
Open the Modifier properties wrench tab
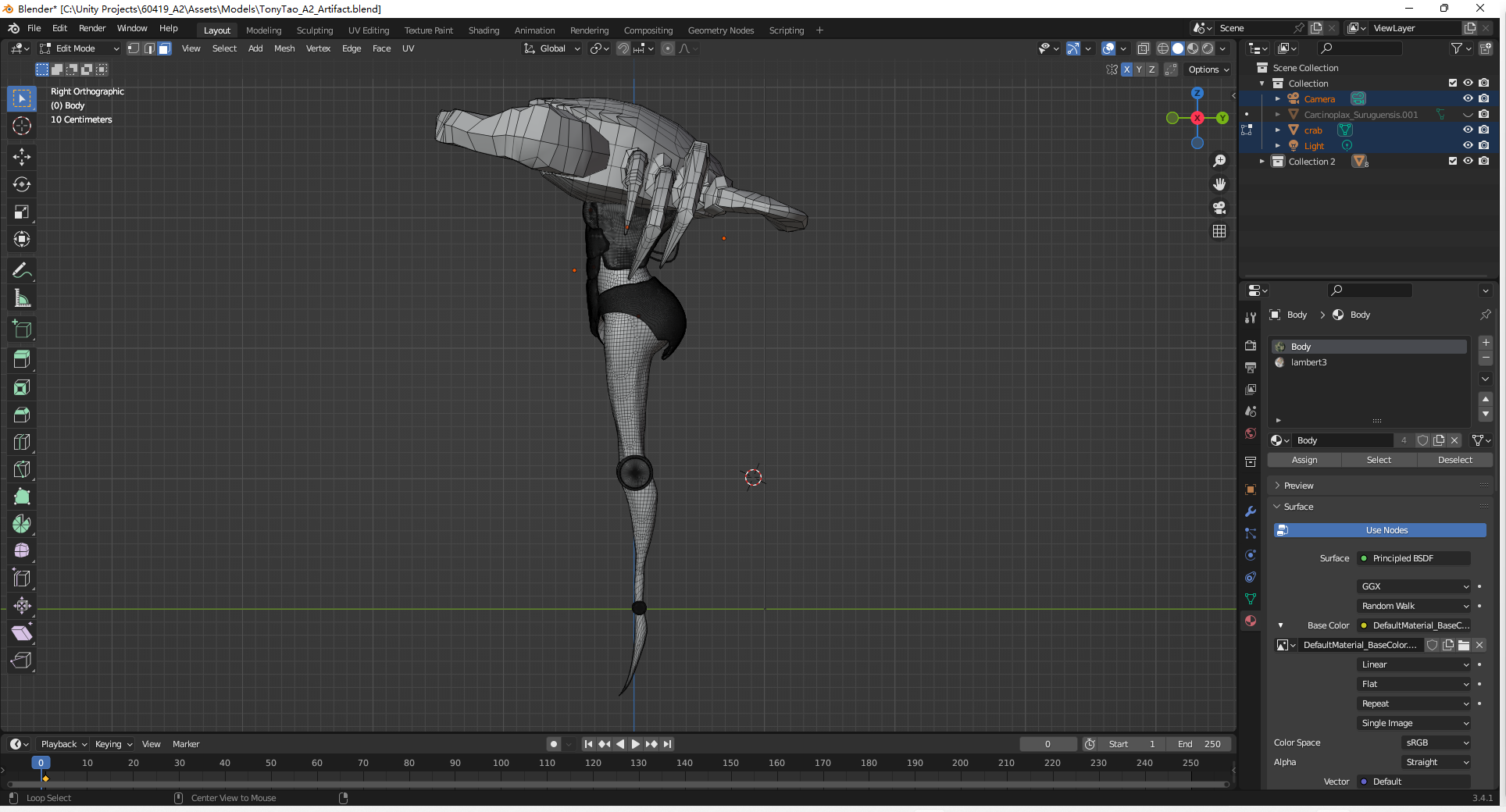[x=1251, y=511]
